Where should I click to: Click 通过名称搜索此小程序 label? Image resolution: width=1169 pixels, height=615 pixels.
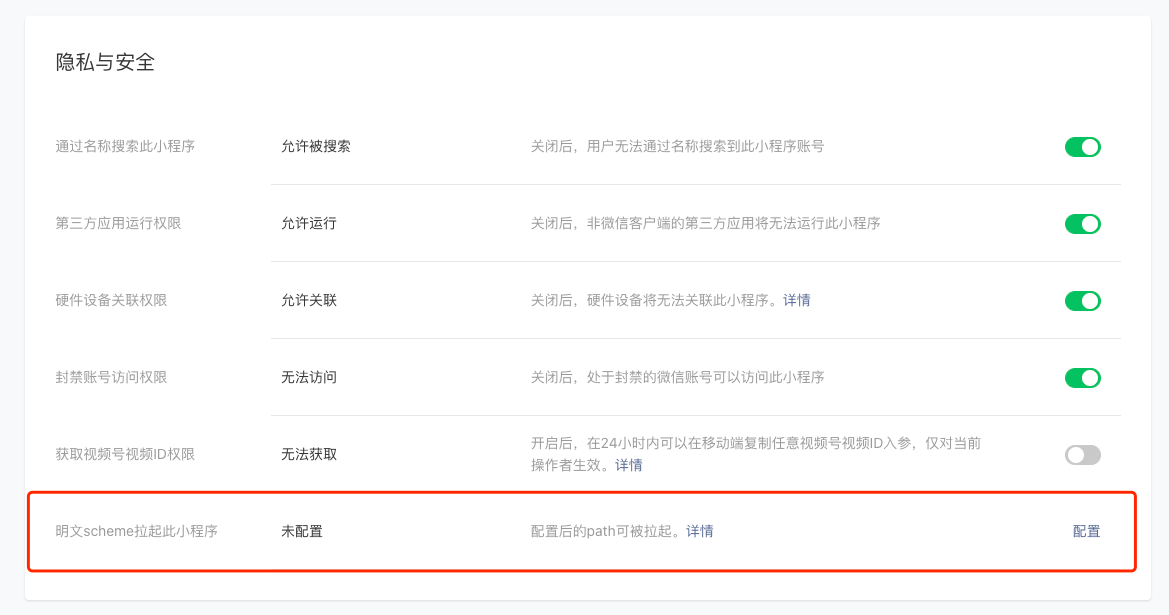tap(125, 146)
